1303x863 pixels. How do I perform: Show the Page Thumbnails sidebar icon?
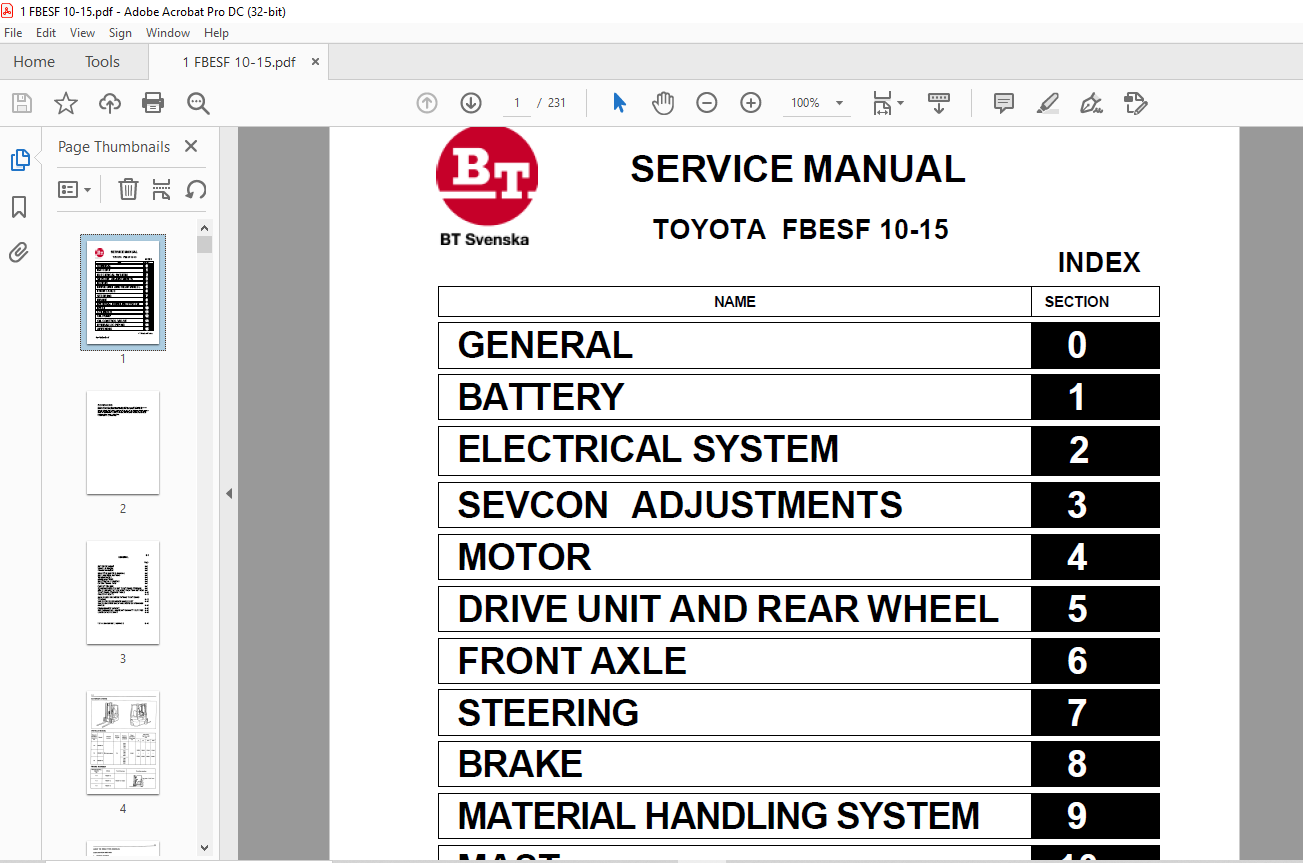click(20, 160)
